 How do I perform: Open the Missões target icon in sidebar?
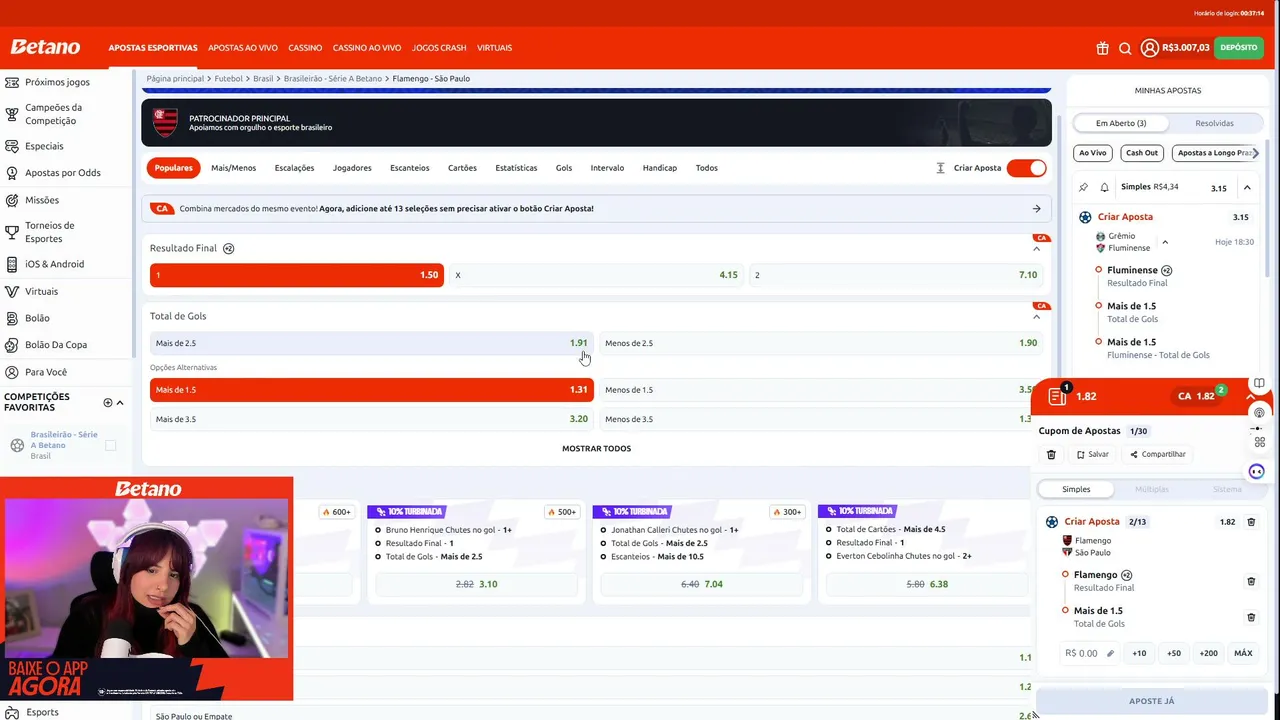(12, 200)
